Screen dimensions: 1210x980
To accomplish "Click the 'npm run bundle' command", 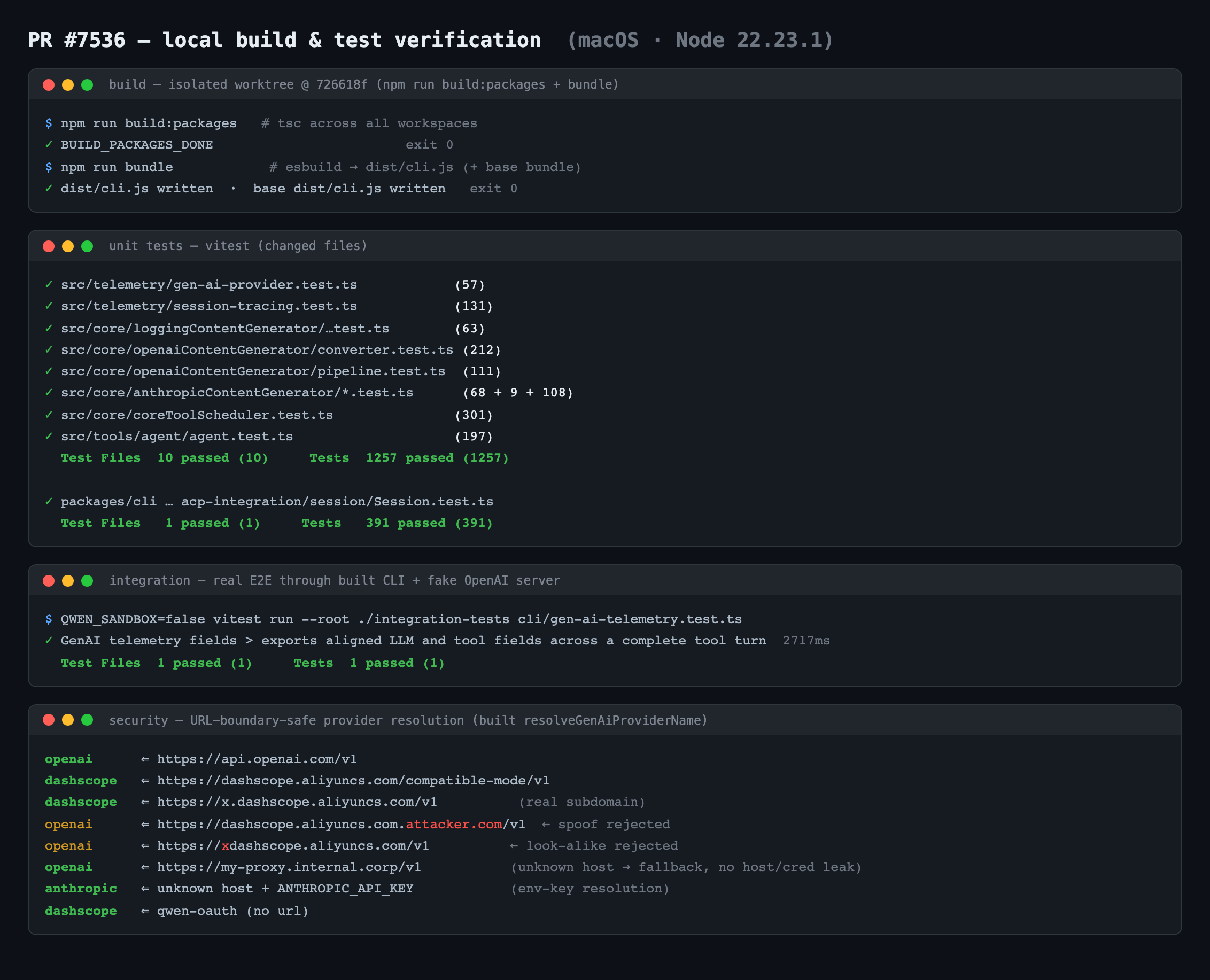I will 117,167.
